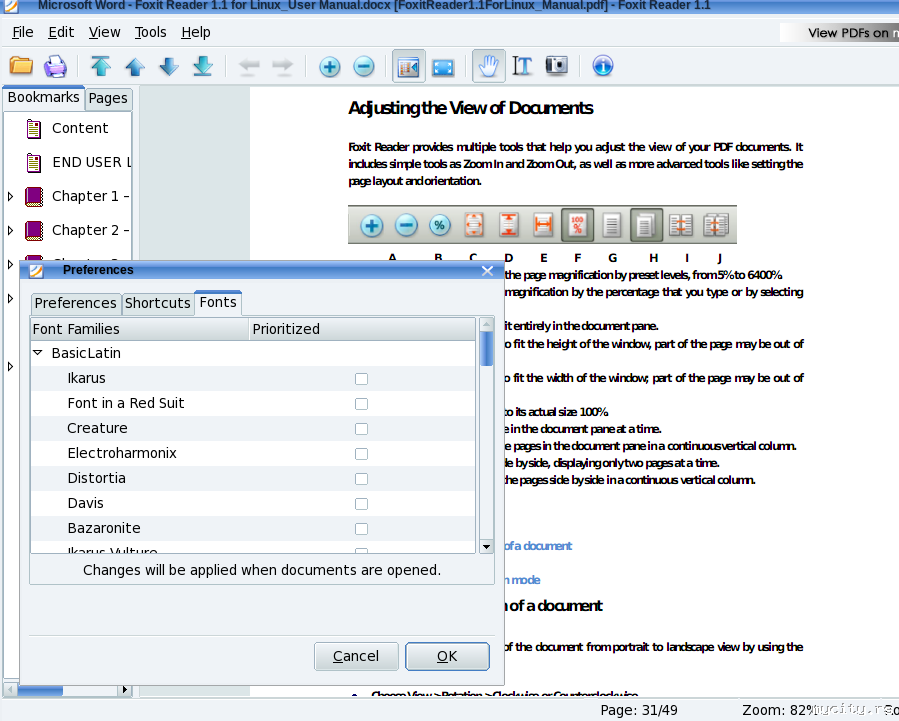Tick the Bazaronite font checkbox

click(x=361, y=528)
